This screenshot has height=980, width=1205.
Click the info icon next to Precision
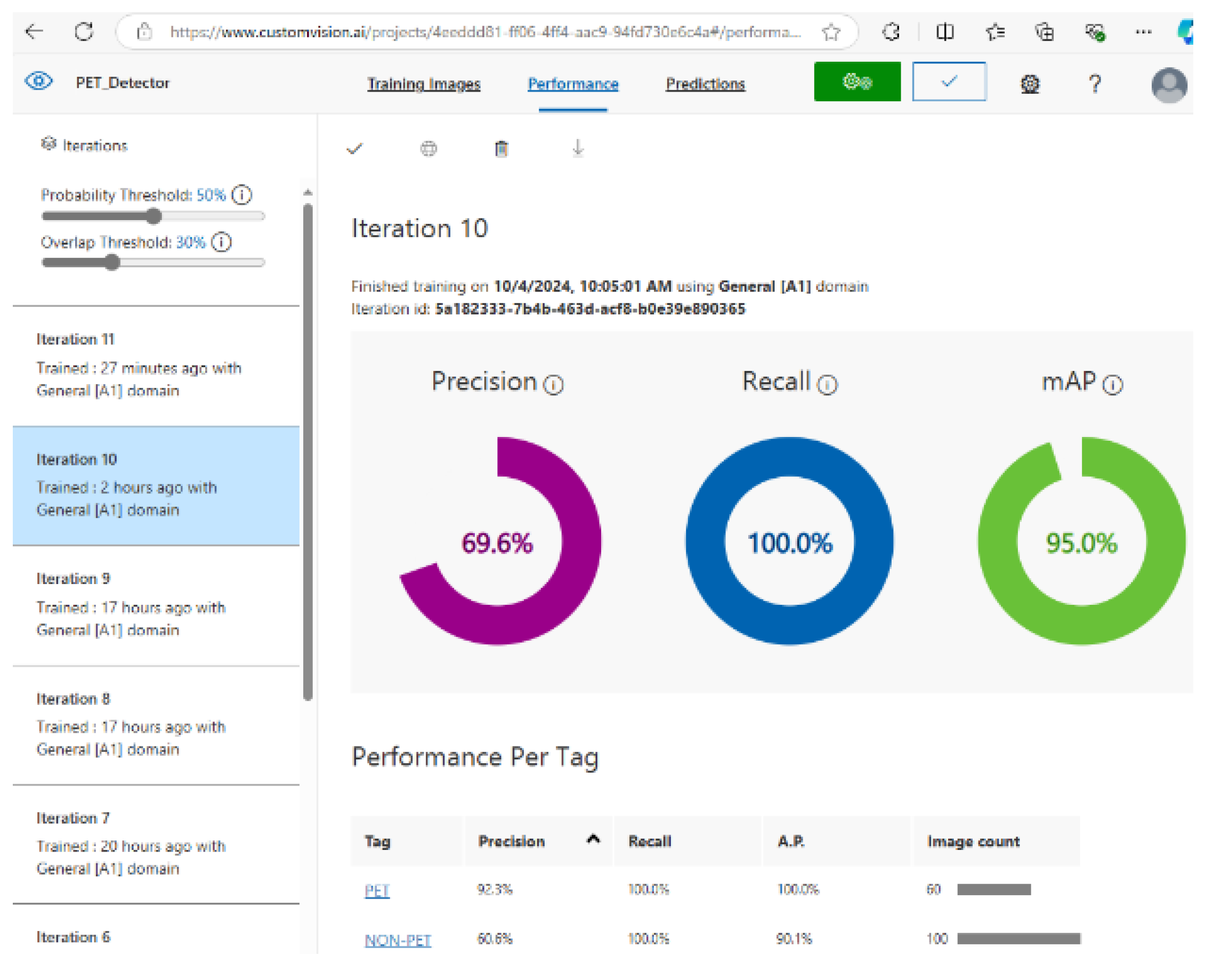(553, 385)
